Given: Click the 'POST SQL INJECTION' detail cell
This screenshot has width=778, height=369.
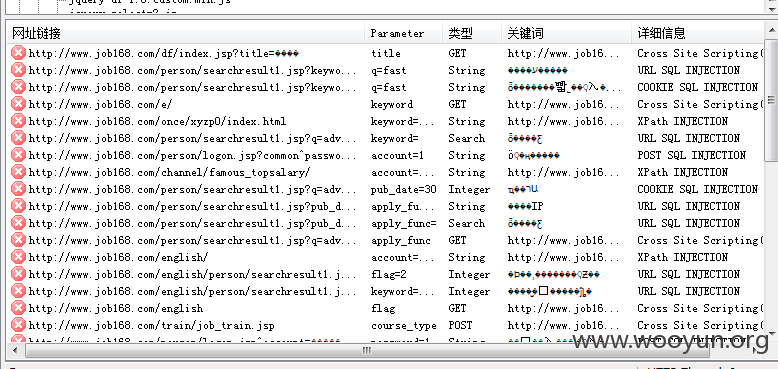Looking at the screenshot, I should click(692, 155).
